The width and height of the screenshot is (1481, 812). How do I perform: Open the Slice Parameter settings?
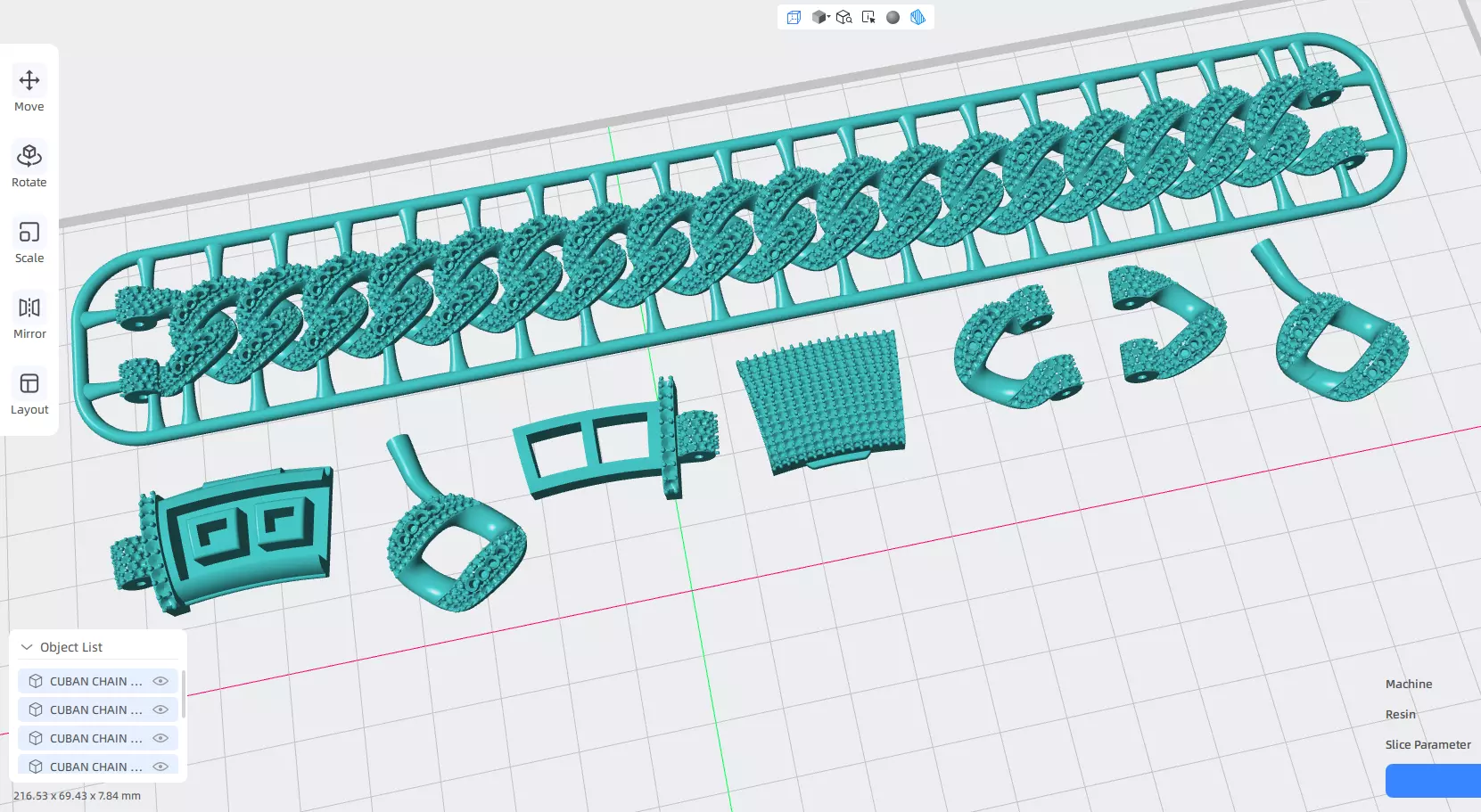pyautogui.click(x=1428, y=745)
